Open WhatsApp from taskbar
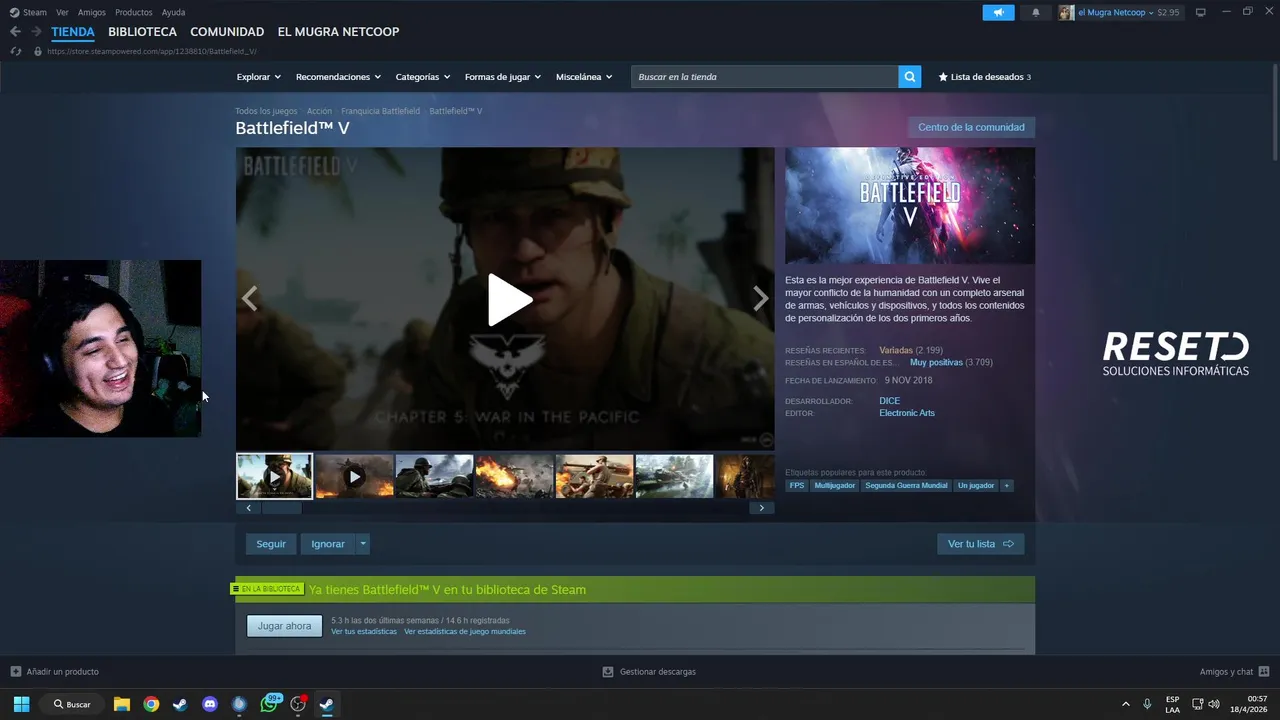The height and width of the screenshot is (720, 1280). [269, 704]
